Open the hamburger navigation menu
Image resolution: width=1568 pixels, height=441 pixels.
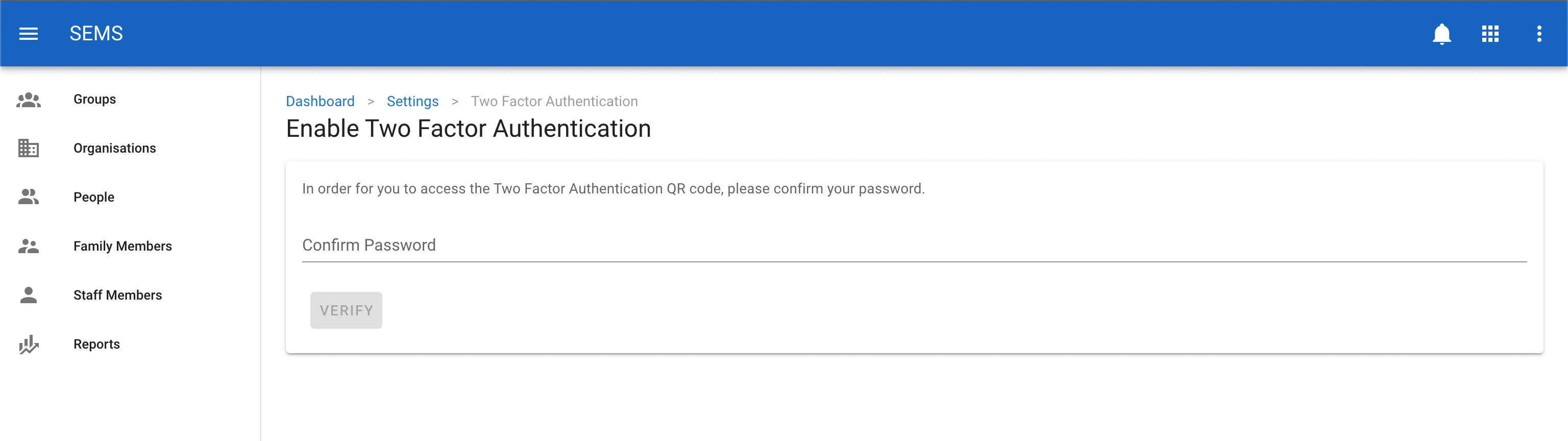[x=29, y=34]
